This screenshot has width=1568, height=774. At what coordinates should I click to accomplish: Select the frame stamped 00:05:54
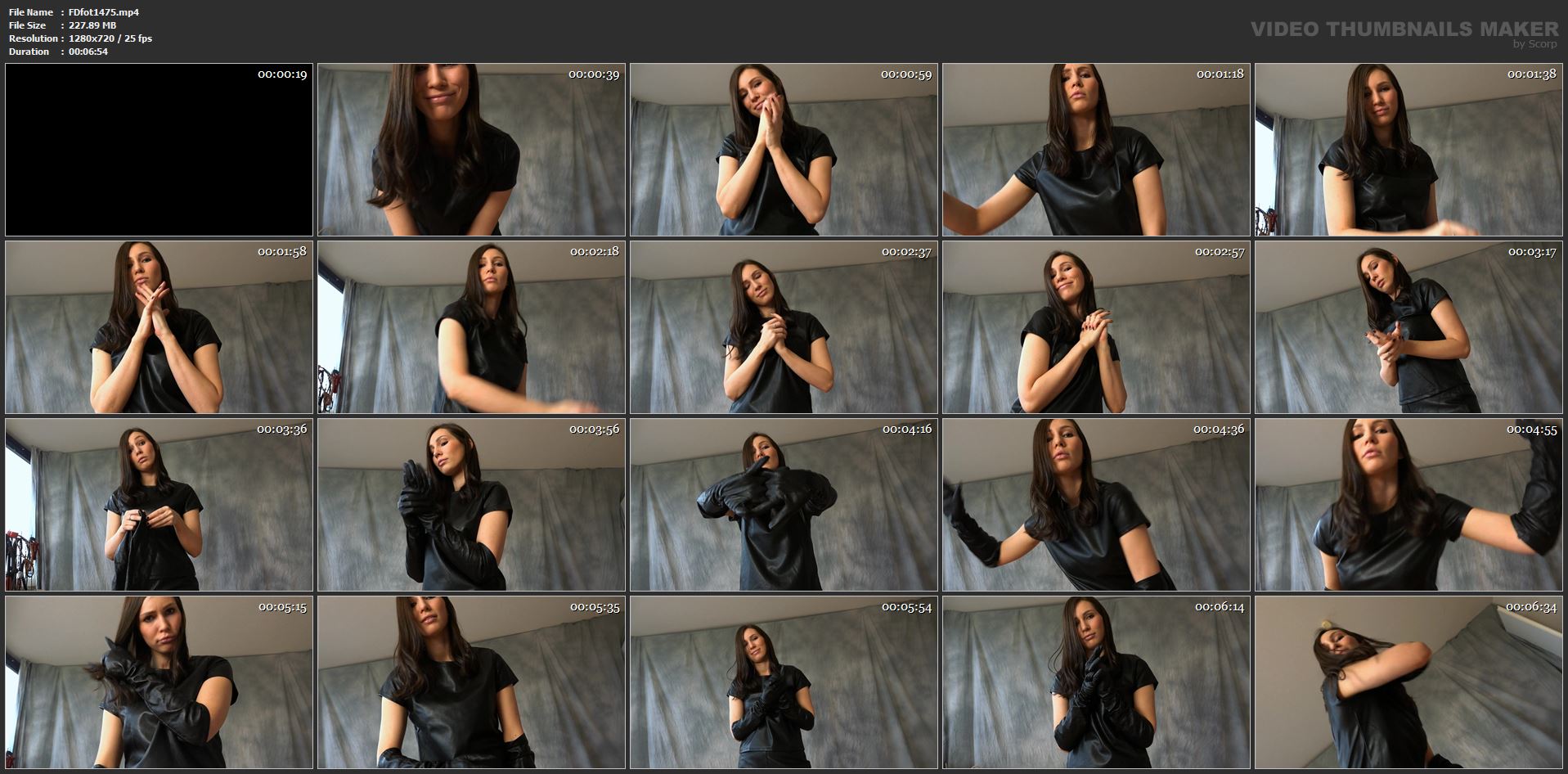(784, 682)
